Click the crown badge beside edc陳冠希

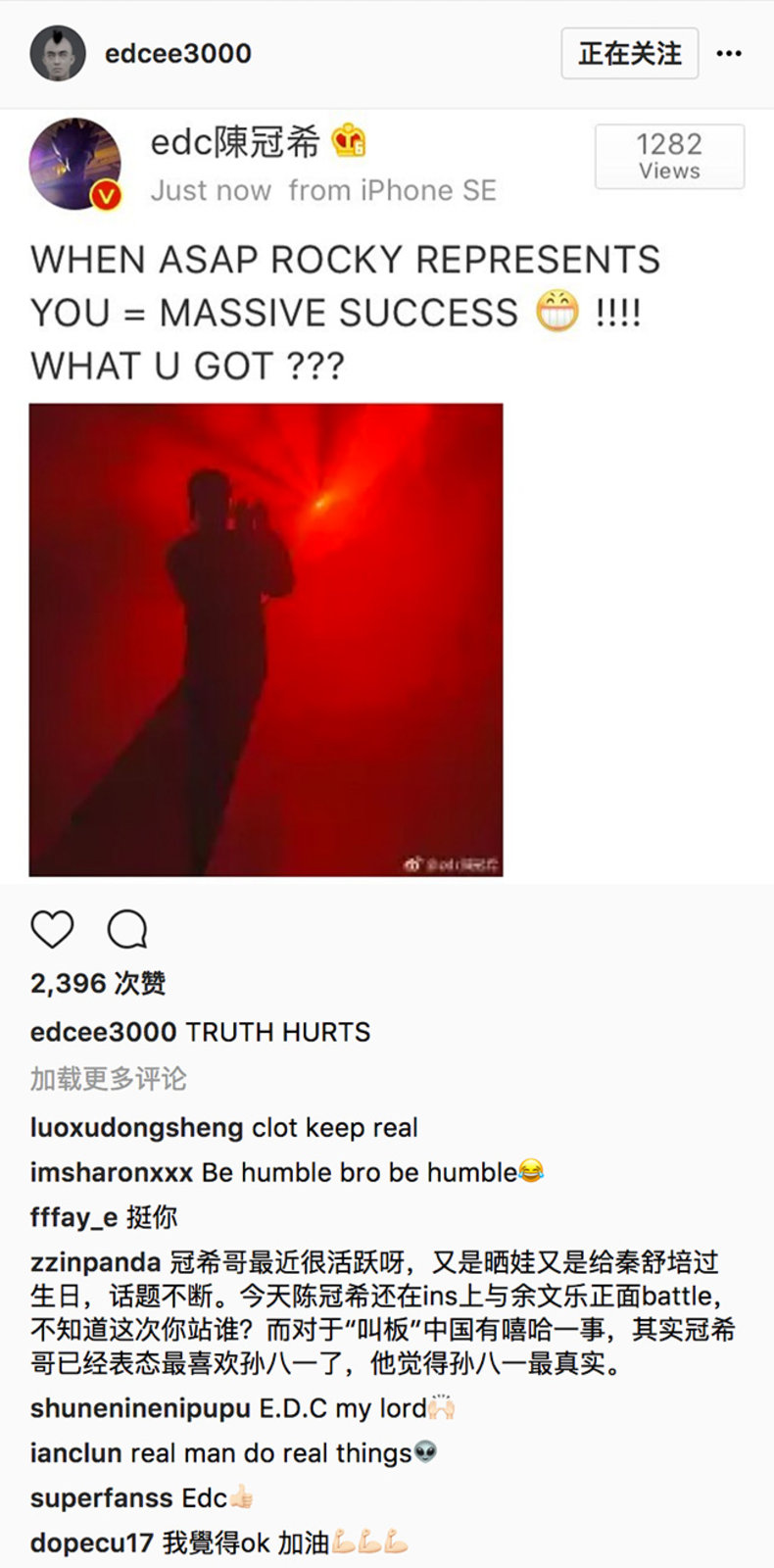tap(349, 142)
